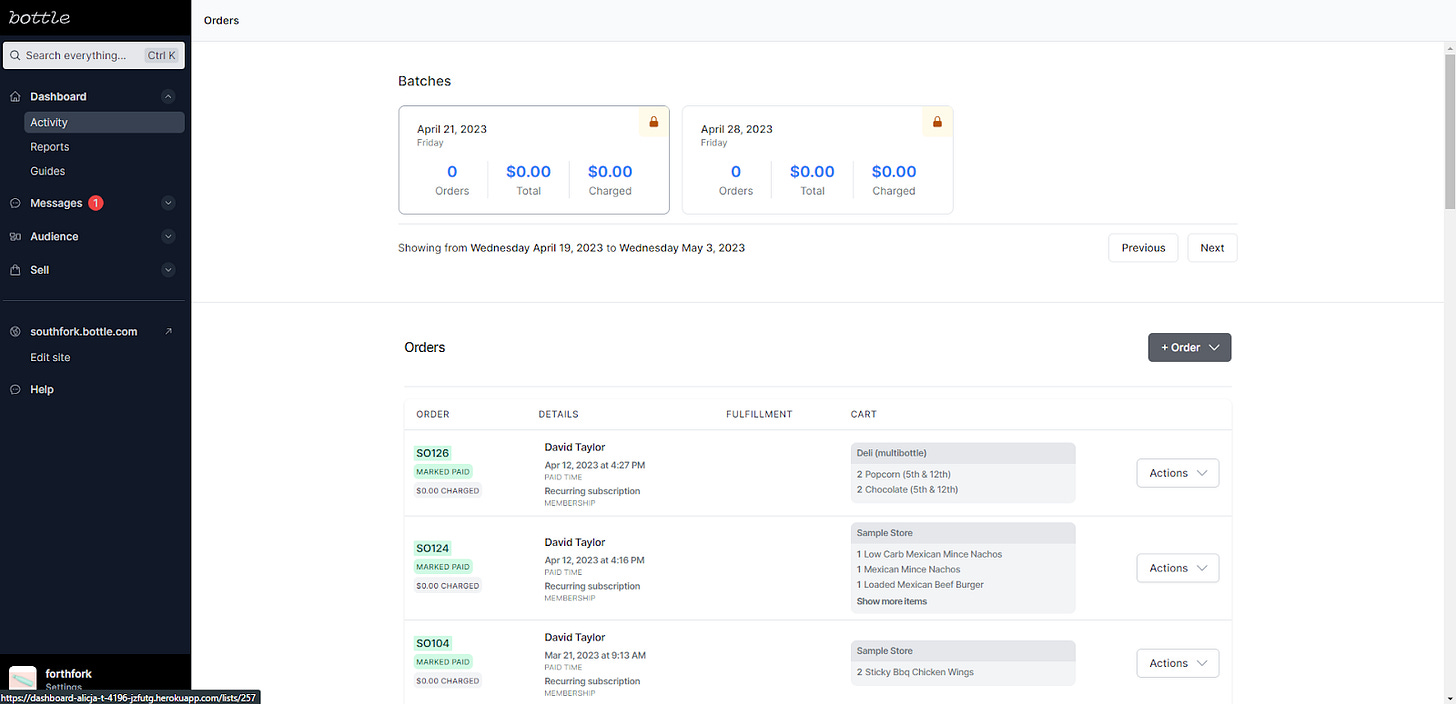
Task: Click the Previous button
Action: click(1143, 248)
